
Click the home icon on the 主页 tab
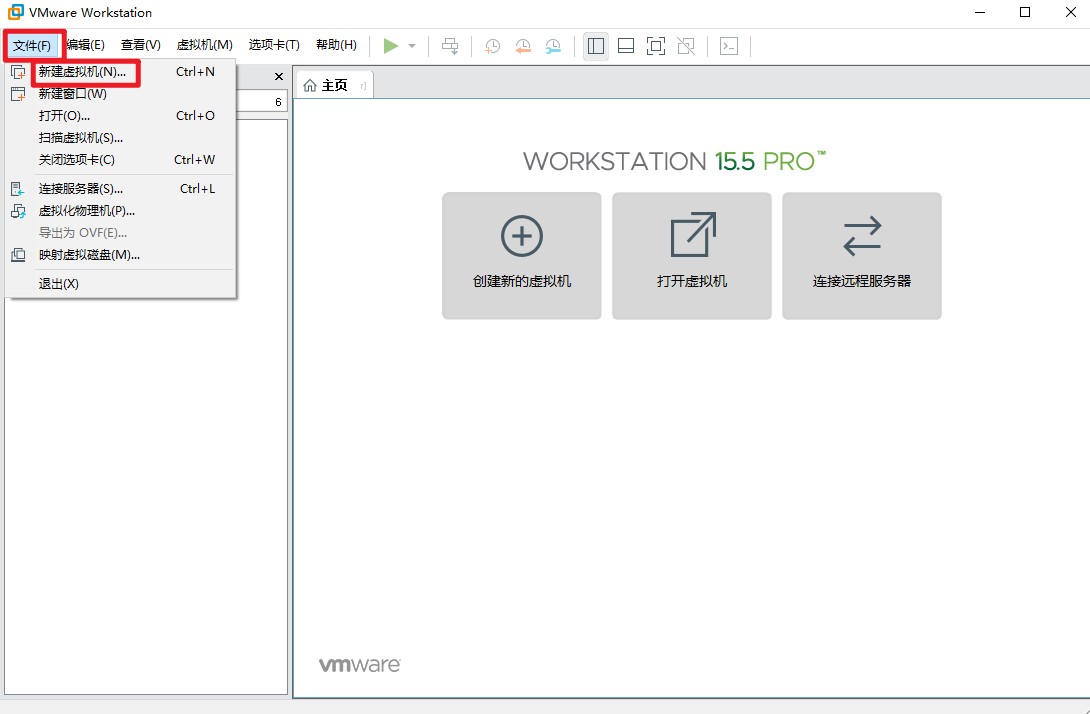click(x=310, y=86)
